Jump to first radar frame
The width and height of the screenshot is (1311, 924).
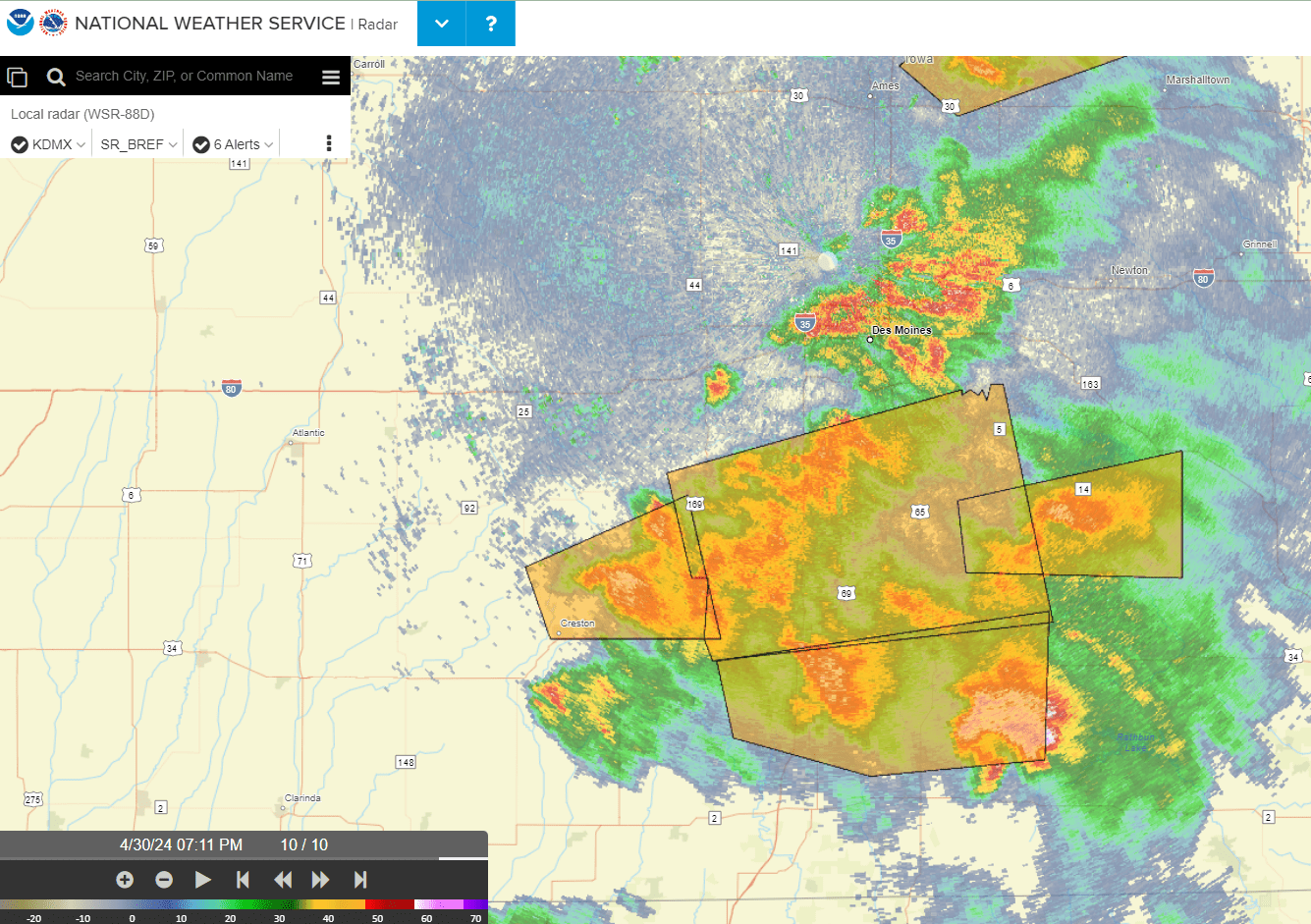[243, 880]
